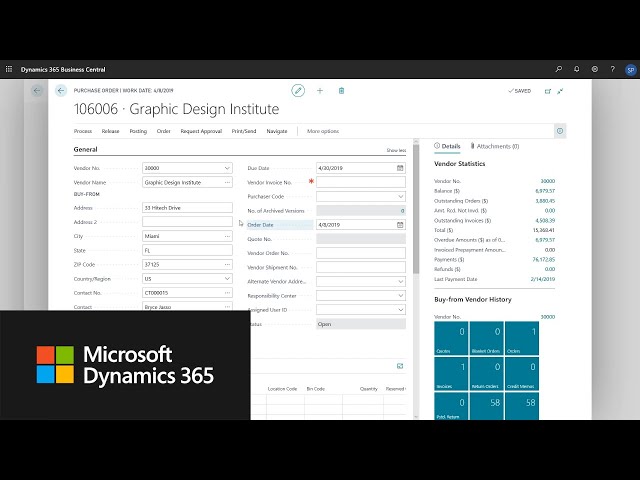
Task: Delete the purchase order with trash icon
Action: point(341,90)
